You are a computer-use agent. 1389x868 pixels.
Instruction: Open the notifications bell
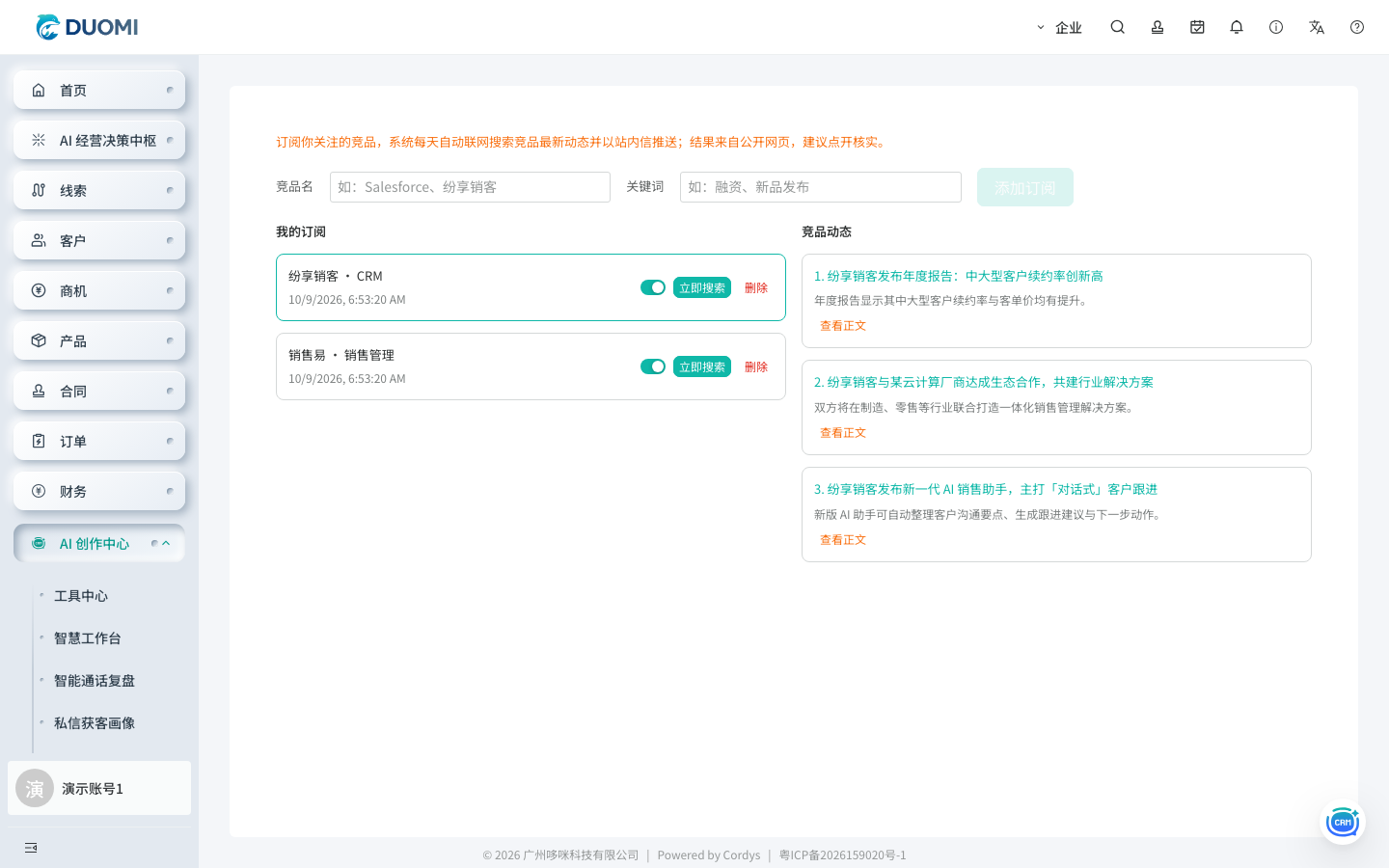pos(1237,27)
